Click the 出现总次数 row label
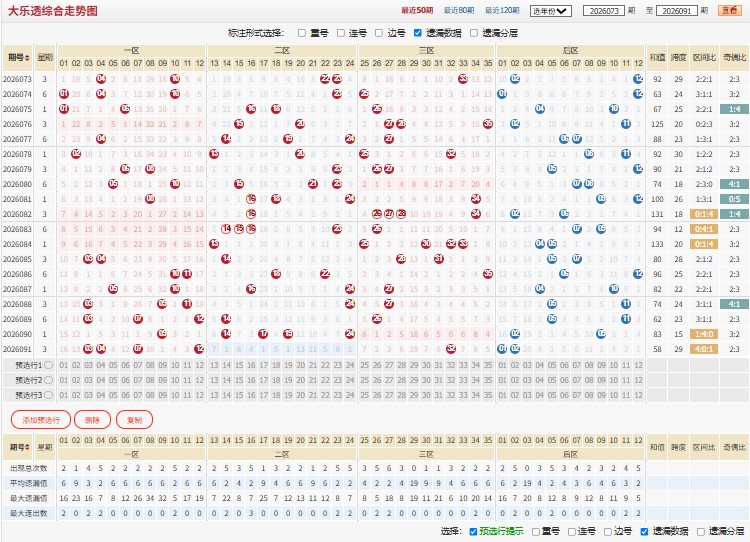Image resolution: width=750 pixels, height=542 pixels. pyautogui.click(x=29, y=468)
